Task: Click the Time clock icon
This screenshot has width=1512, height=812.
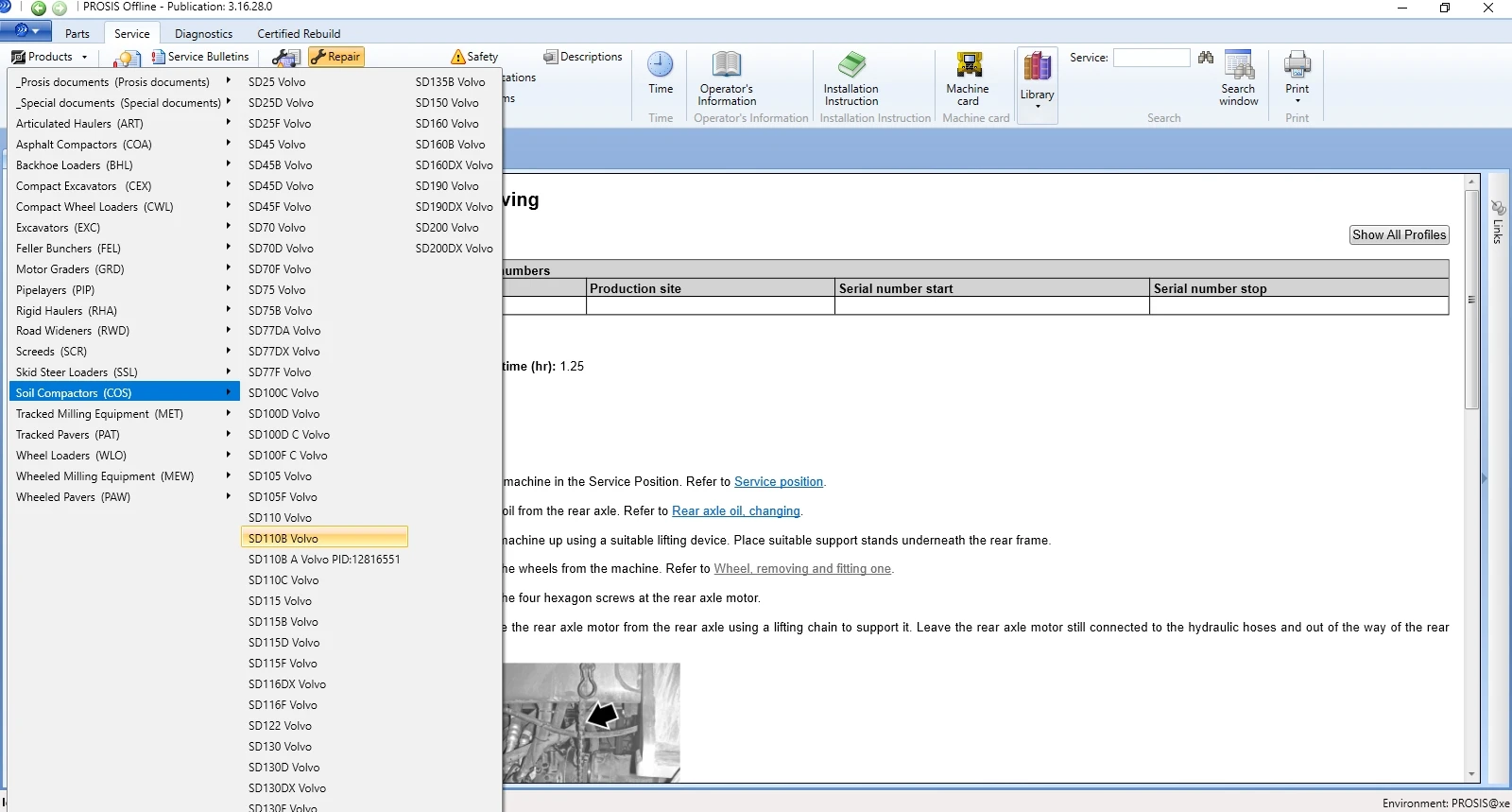Action: tap(660, 66)
